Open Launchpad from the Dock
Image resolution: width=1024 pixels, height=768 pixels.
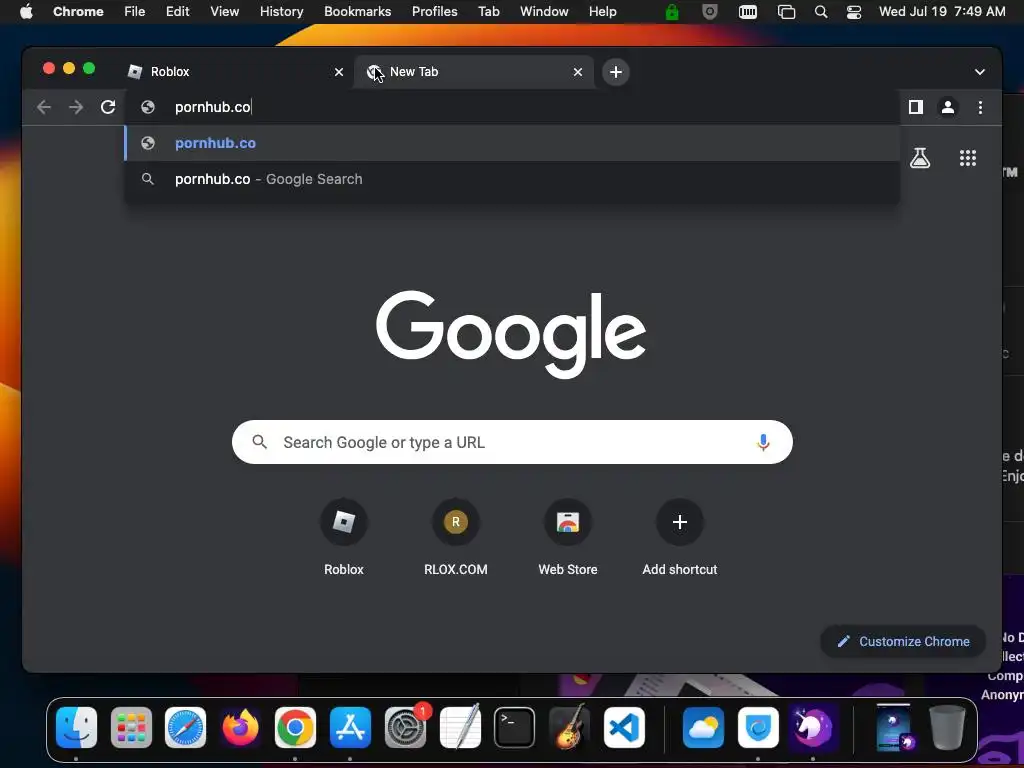pyautogui.click(x=131, y=728)
